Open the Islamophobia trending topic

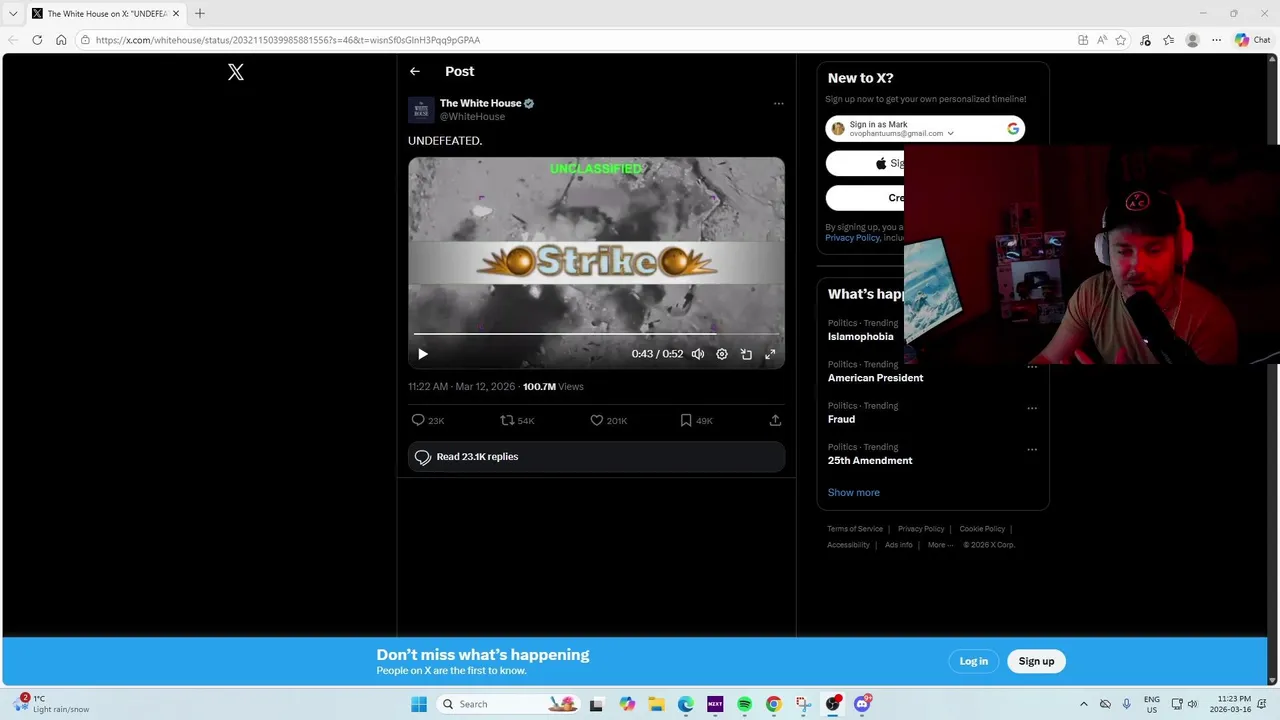pos(861,337)
